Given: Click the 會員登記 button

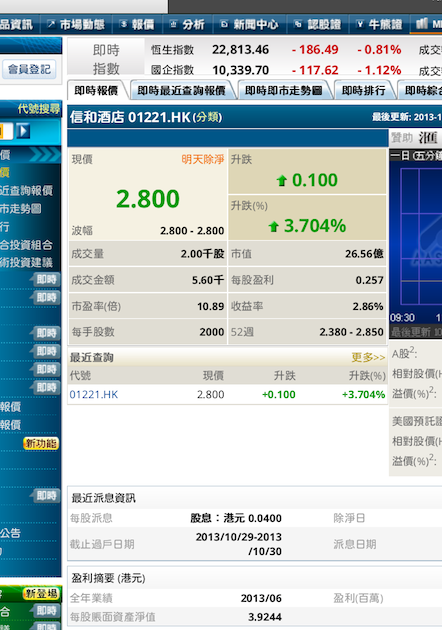Looking at the screenshot, I should (29, 69).
